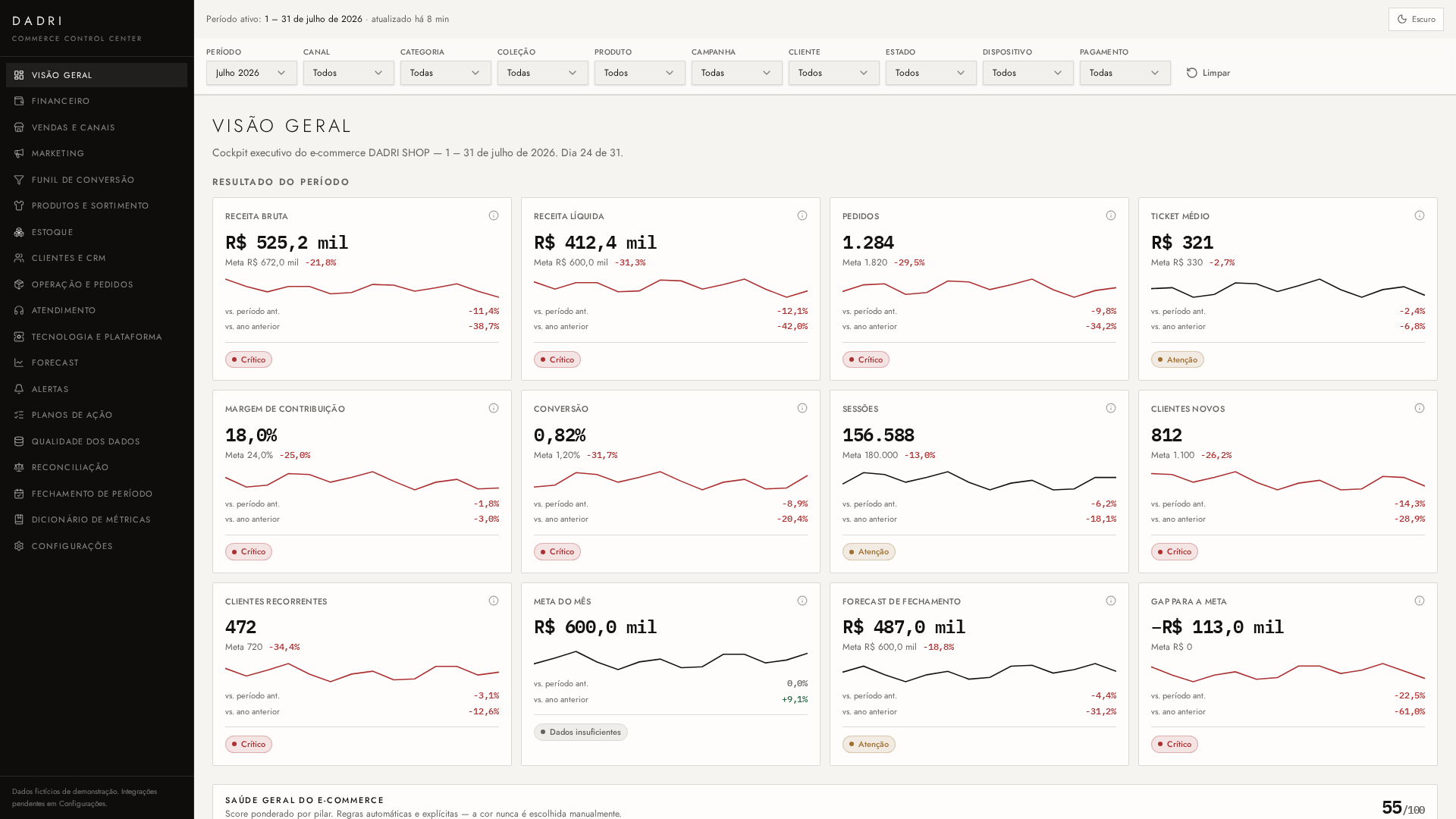The image size is (1456, 819).
Task: Click the DADRI logo text
Action: click(x=37, y=20)
